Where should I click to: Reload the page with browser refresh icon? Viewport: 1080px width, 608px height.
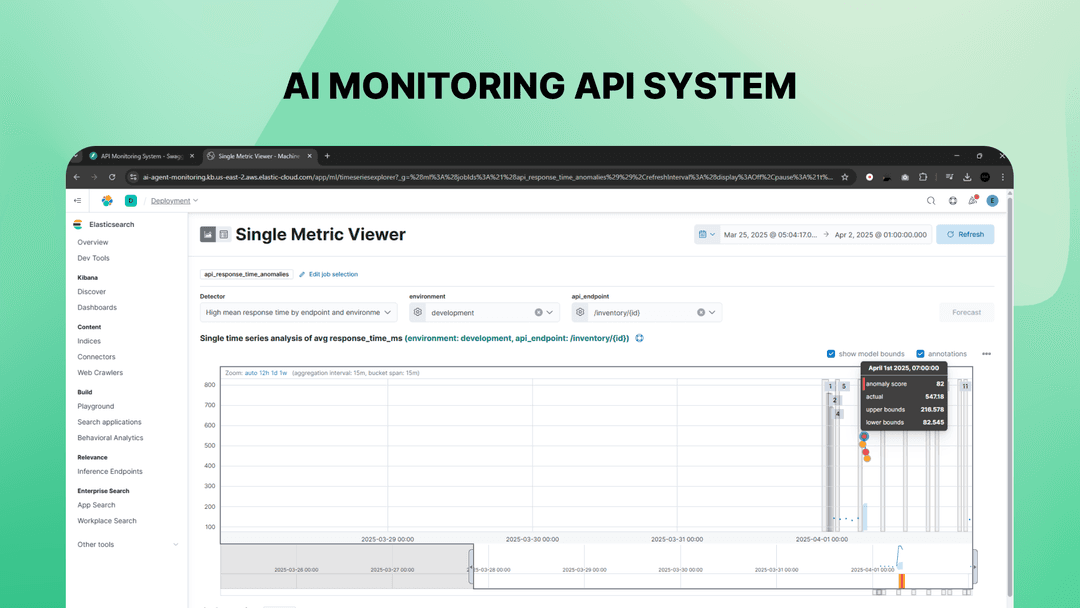112,177
